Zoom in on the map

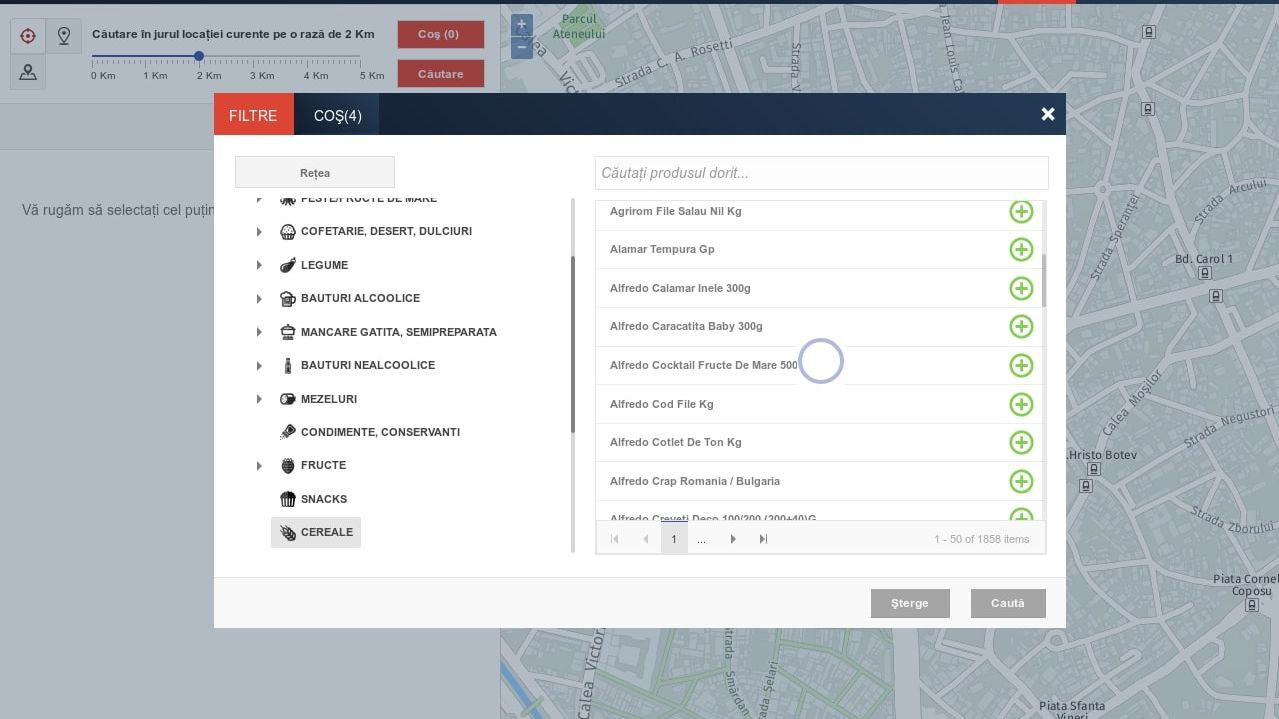(x=521, y=26)
